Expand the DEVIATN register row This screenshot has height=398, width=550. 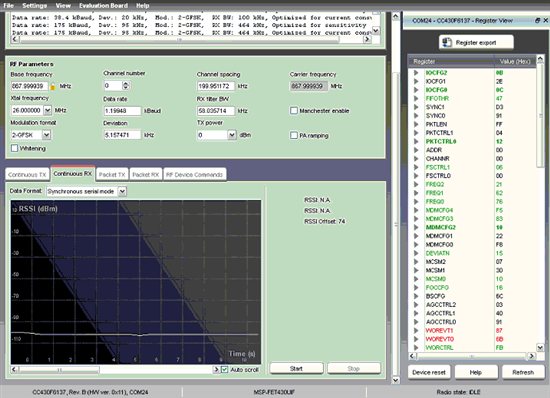(x=416, y=253)
